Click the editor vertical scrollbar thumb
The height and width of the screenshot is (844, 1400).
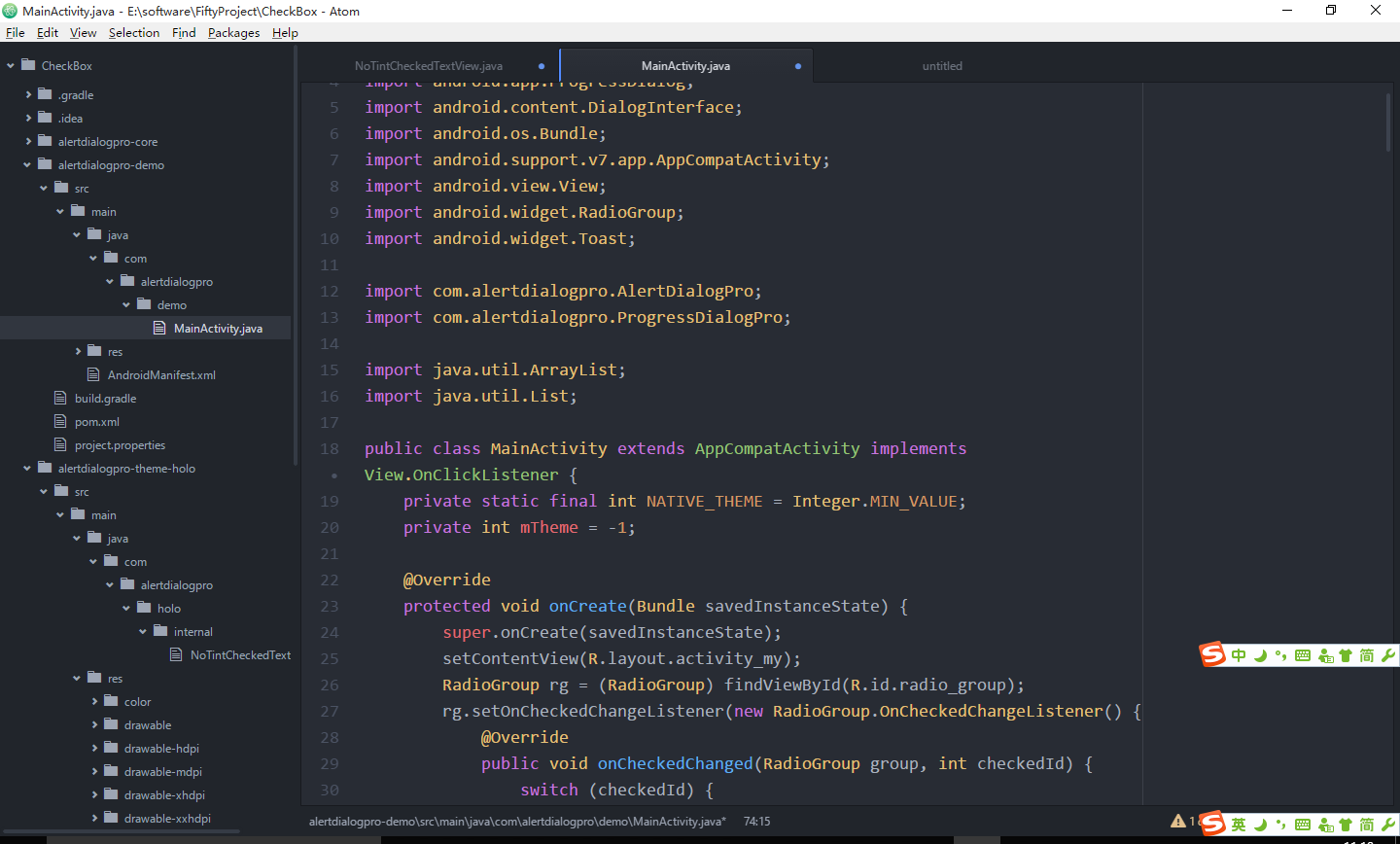point(1388,123)
